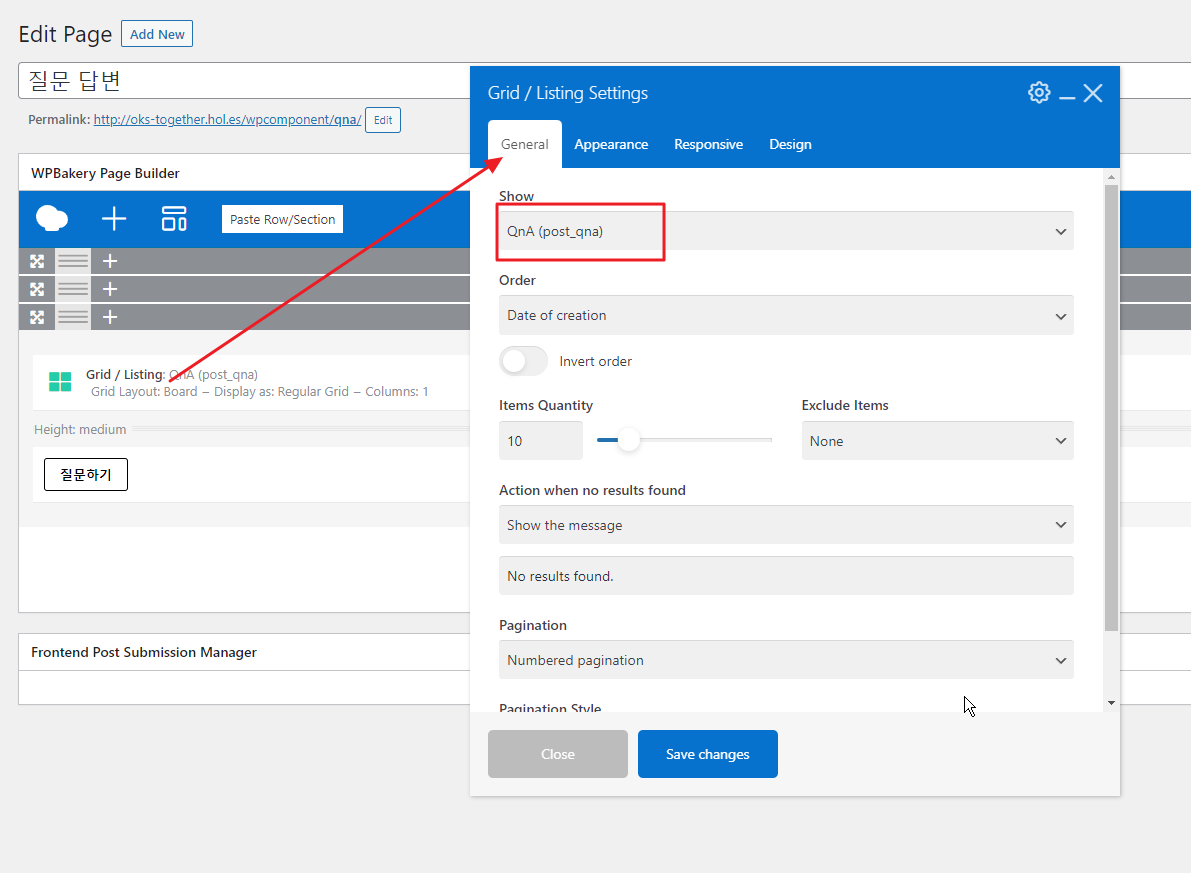Click the page title field 질문 답변
Viewport: 1191px width, 873px height.
point(243,81)
